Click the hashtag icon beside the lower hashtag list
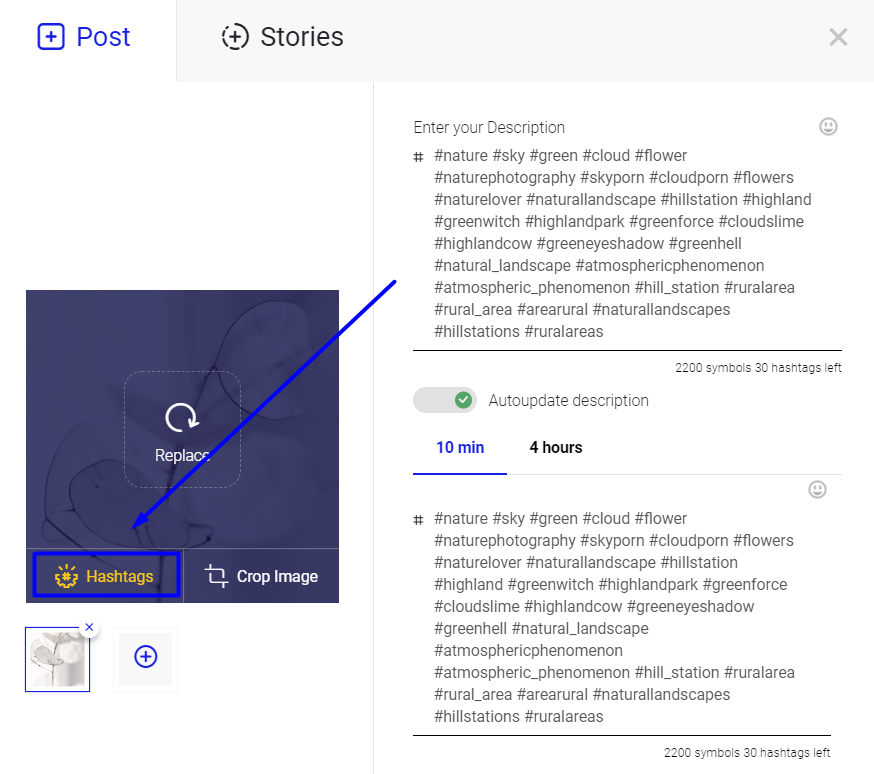The image size is (874, 774). [418, 519]
